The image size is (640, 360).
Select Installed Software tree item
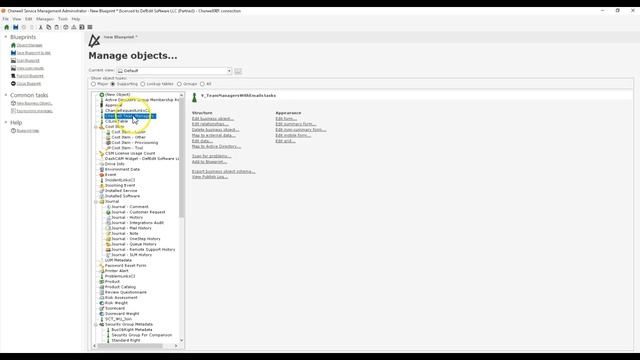[x=122, y=196]
